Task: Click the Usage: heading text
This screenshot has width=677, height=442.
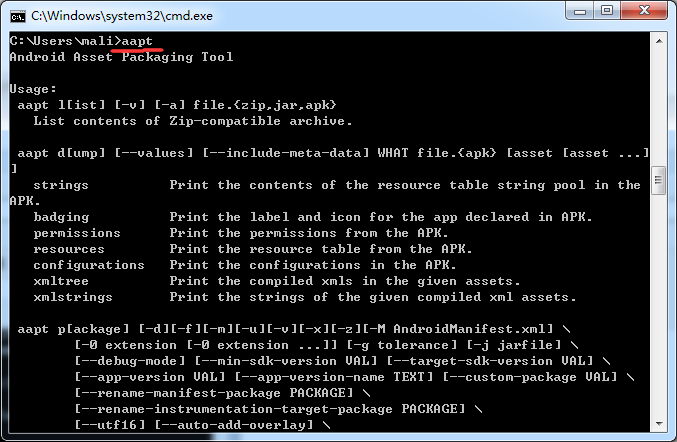Action: coord(33,89)
